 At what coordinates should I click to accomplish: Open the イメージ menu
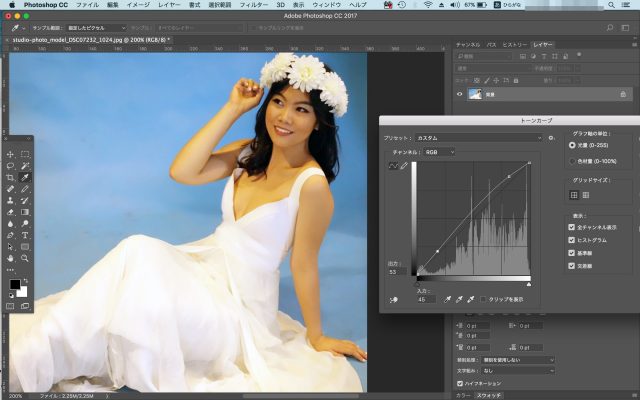click(x=137, y=5)
